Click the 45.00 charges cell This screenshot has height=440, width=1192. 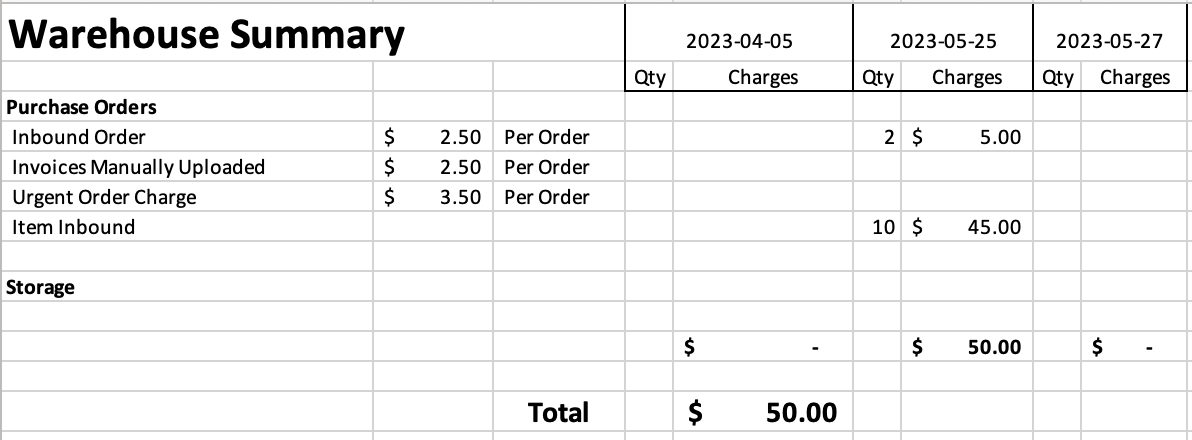point(968,227)
